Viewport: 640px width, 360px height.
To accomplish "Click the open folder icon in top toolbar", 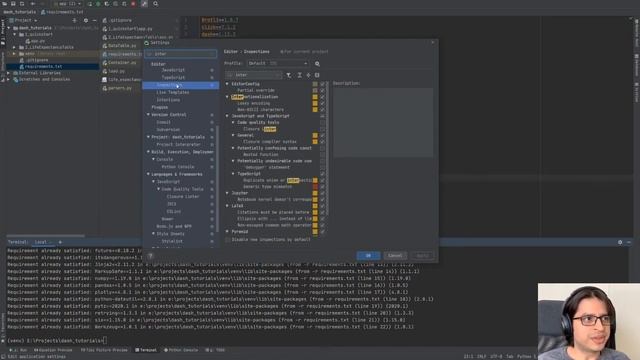I will [x=4, y=4].
